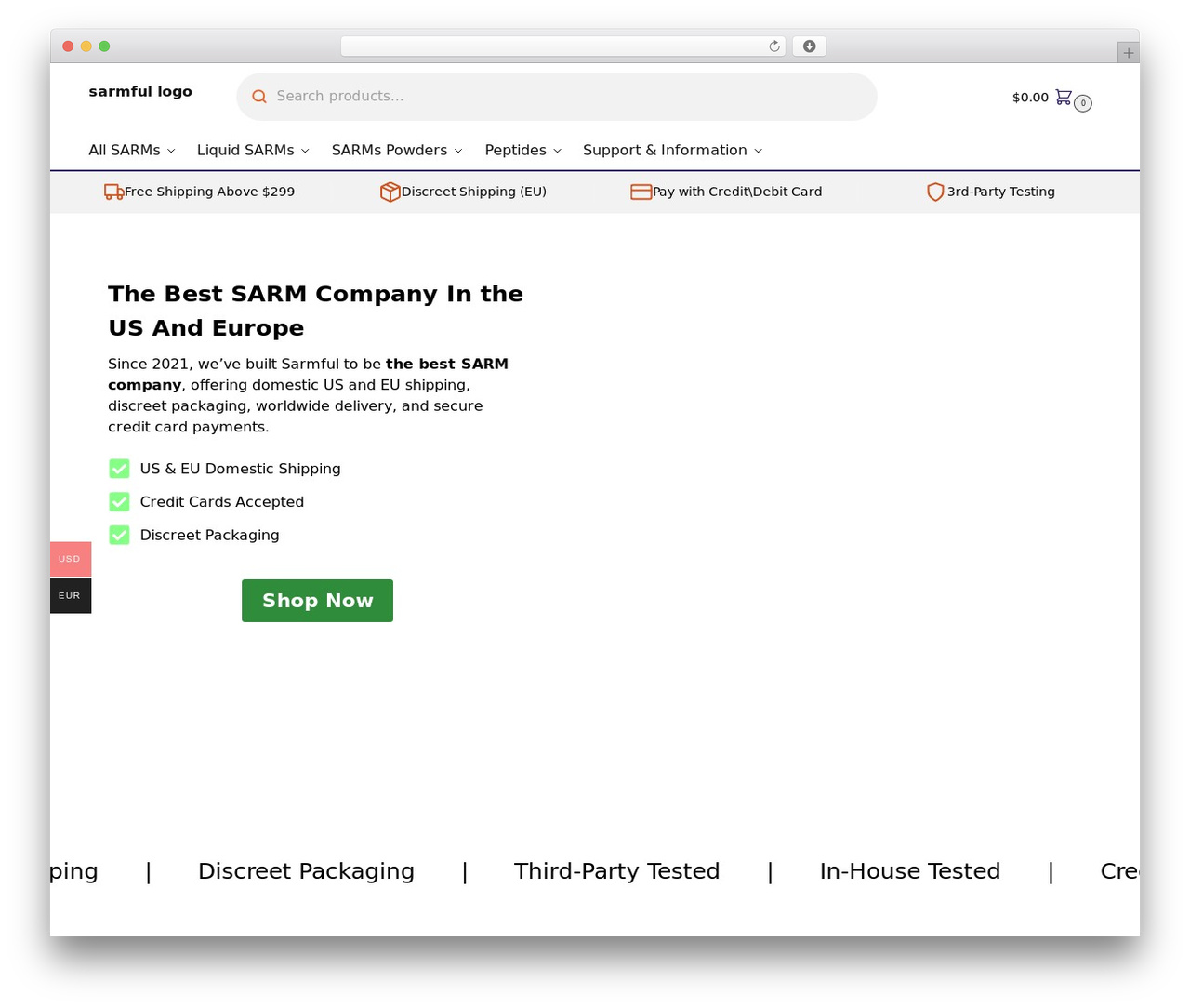Click the magnifier icon in search bar
Image resolution: width=1190 pixels, height=1008 pixels.
[x=259, y=97]
